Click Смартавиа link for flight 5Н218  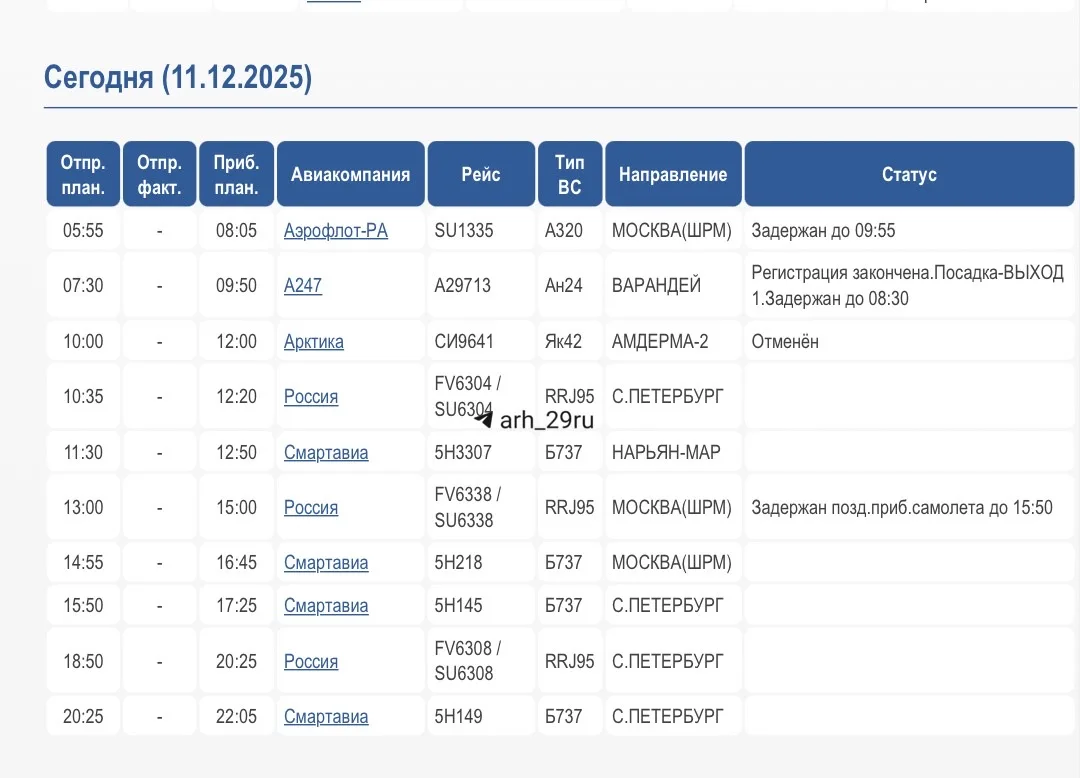326,563
